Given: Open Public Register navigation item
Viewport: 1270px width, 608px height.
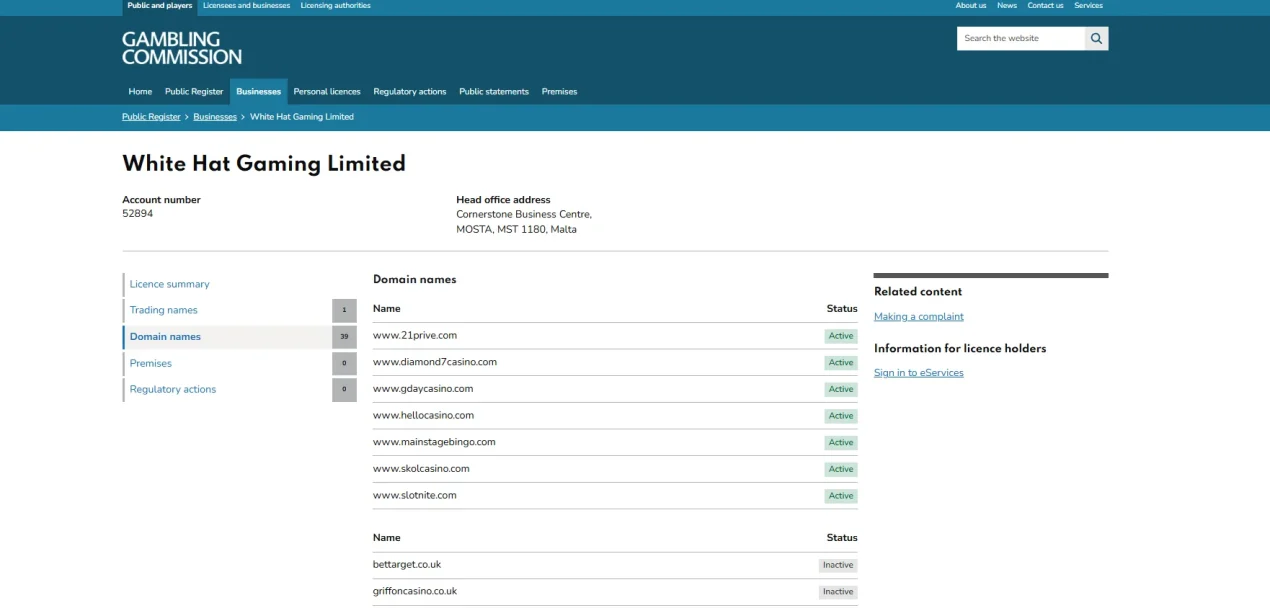Looking at the screenshot, I should click(x=194, y=91).
